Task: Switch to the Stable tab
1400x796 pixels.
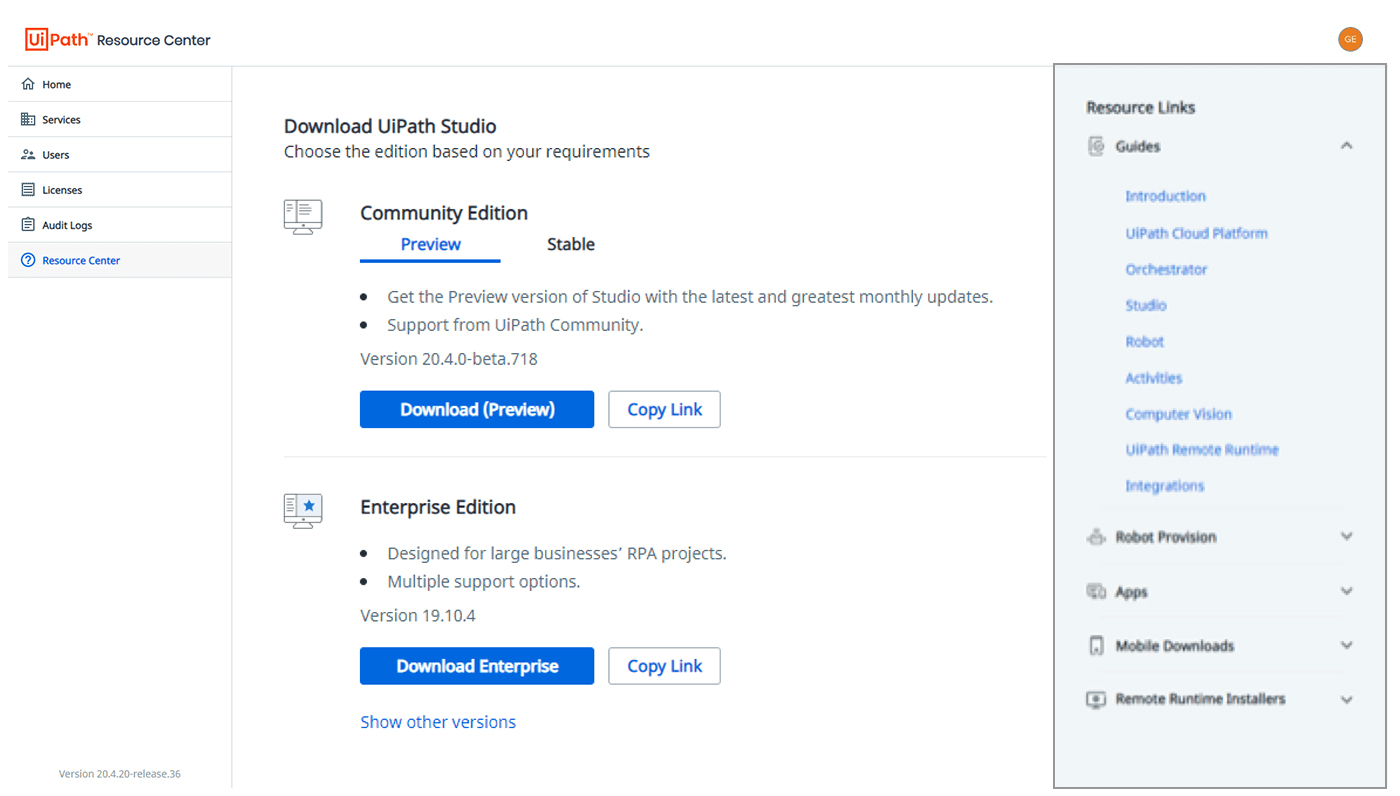Action: 571,245
